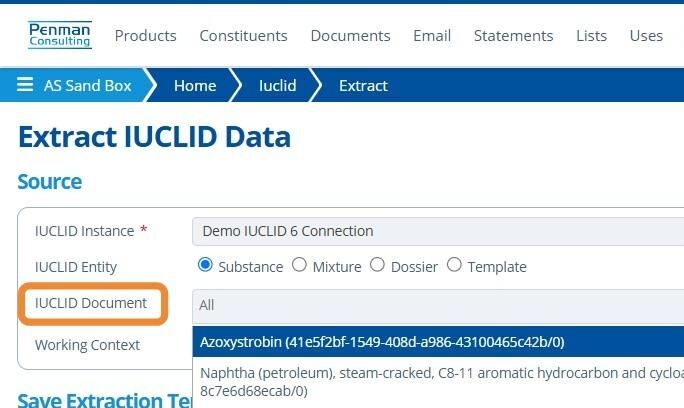Choose the Dossier radio option

tap(377, 266)
